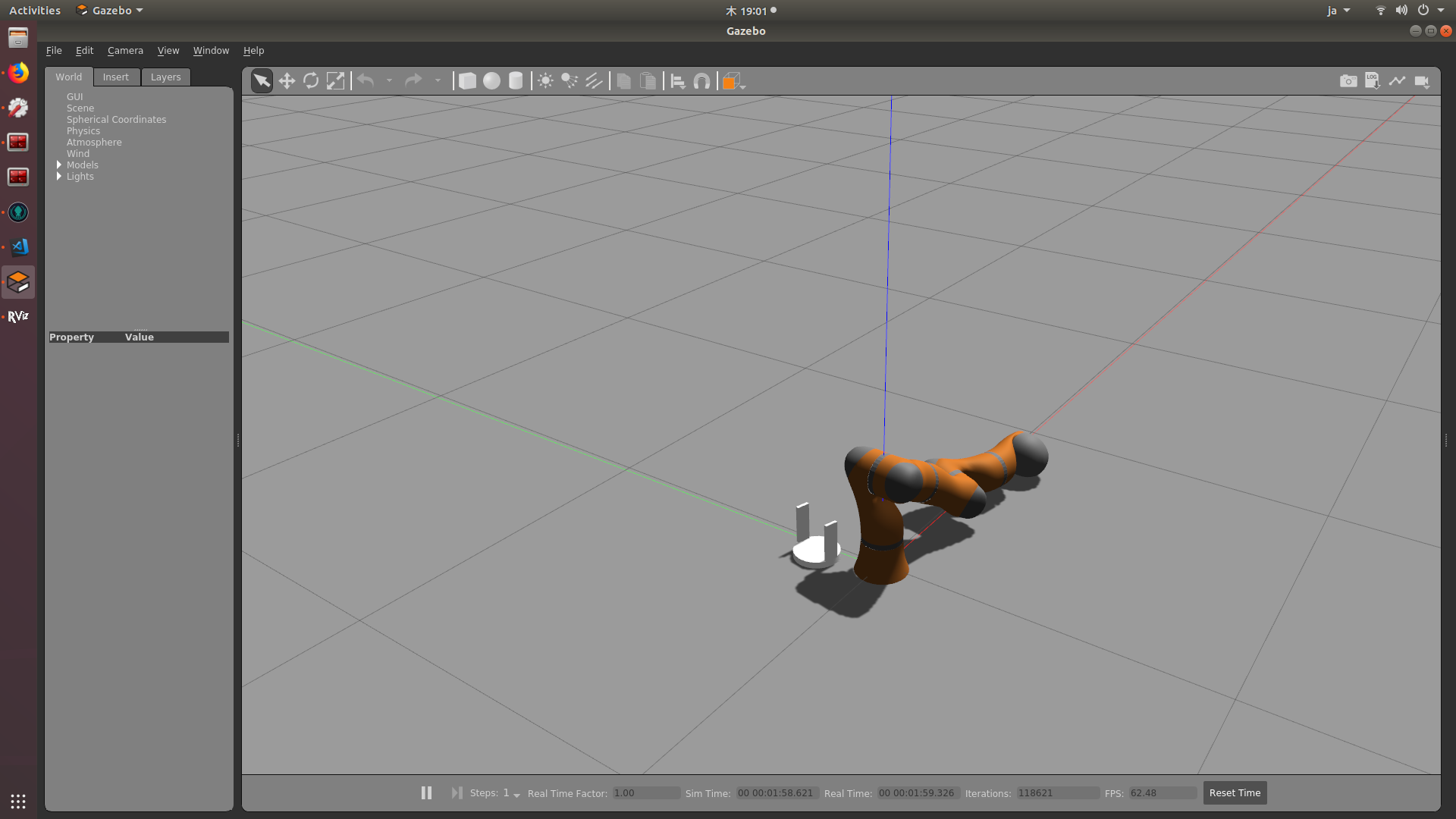1456x819 pixels.
Task: Click the redo arrow icon
Action: [x=413, y=80]
